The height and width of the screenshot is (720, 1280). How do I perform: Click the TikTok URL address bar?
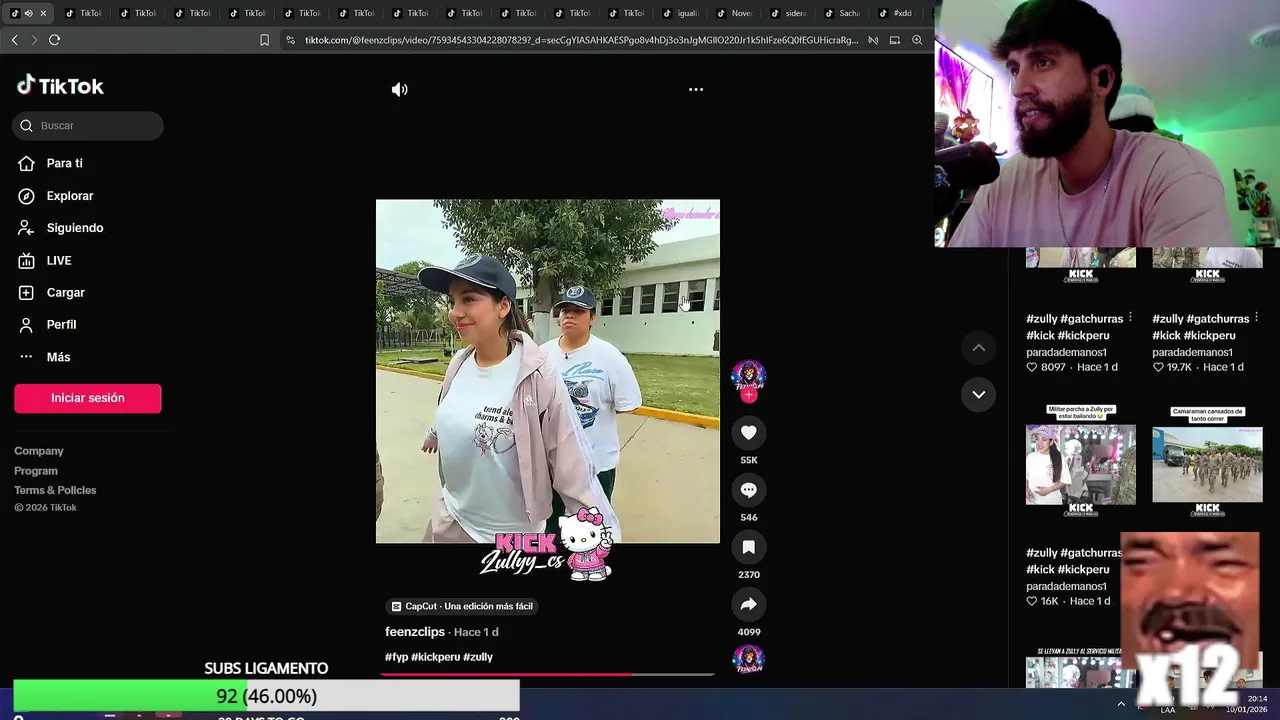point(580,40)
